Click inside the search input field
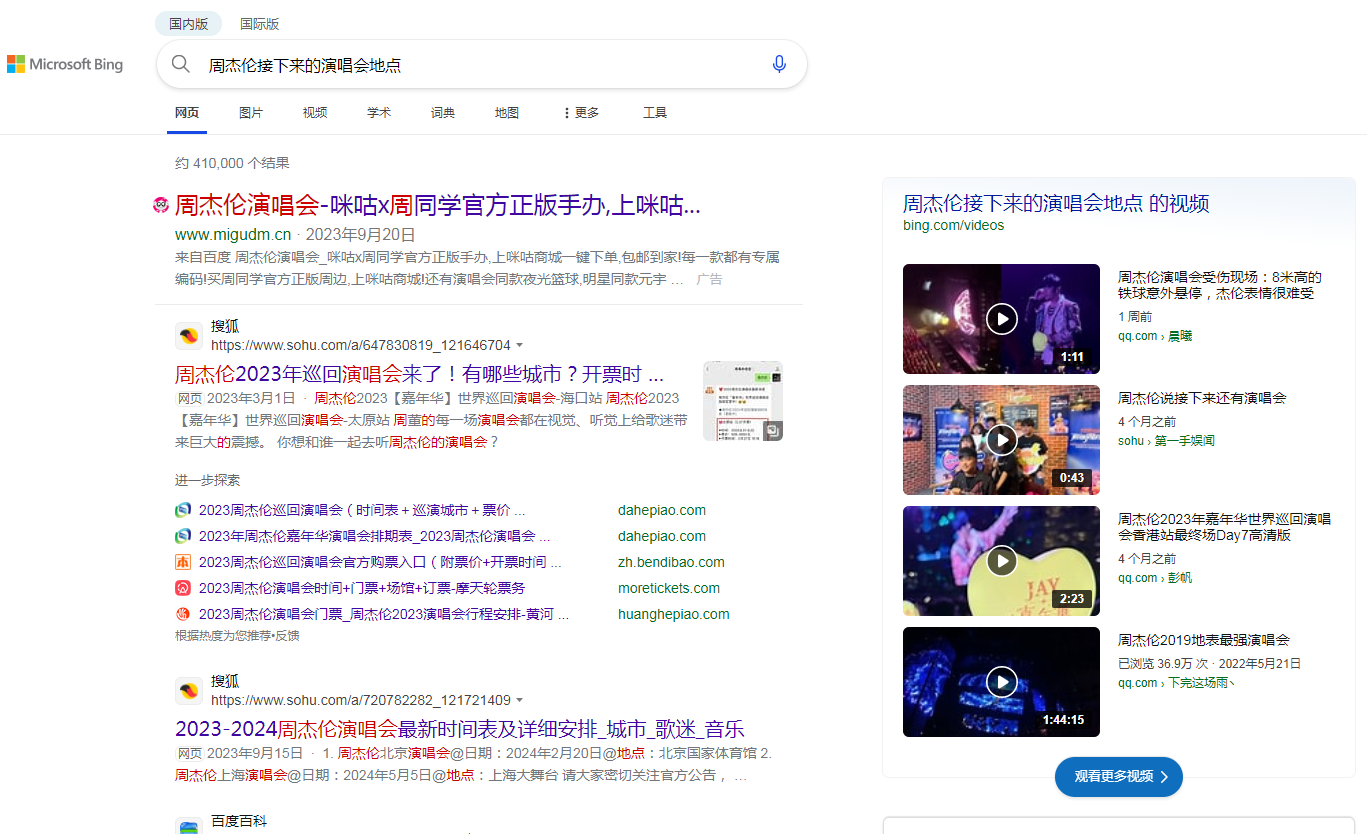 pyautogui.click(x=450, y=63)
